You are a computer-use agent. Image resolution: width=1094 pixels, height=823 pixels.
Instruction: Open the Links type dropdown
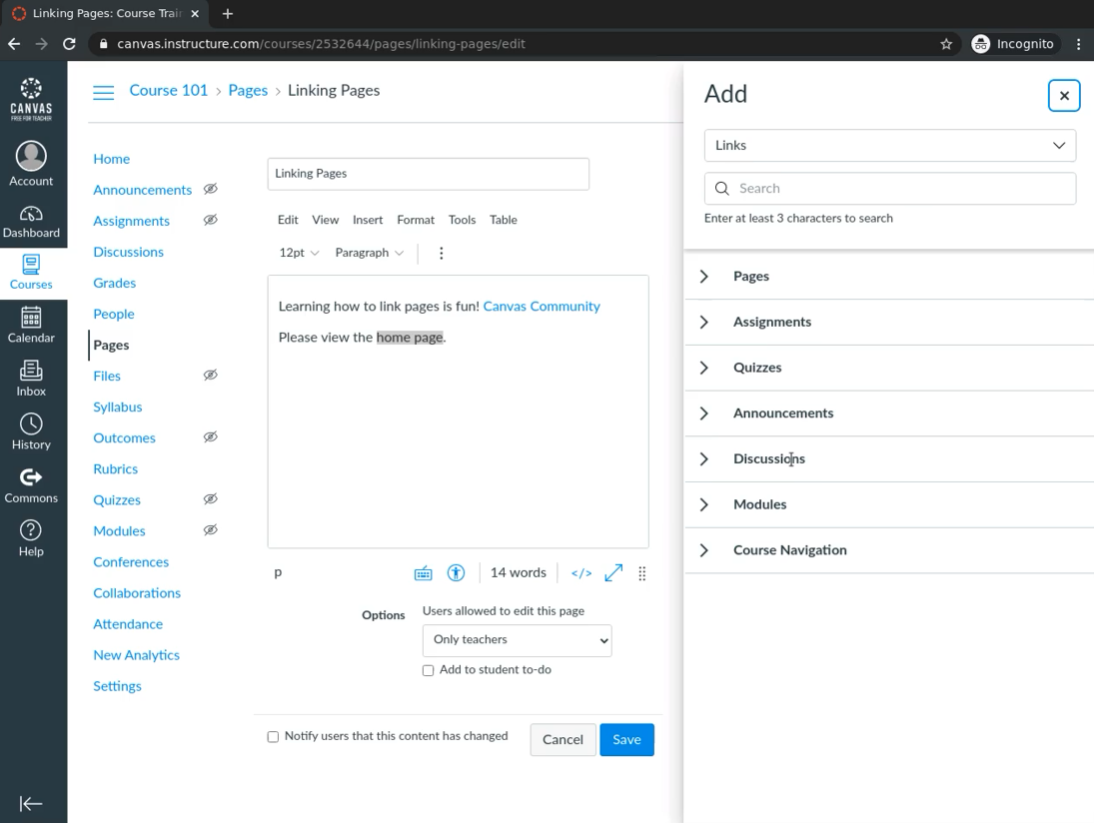click(890, 145)
